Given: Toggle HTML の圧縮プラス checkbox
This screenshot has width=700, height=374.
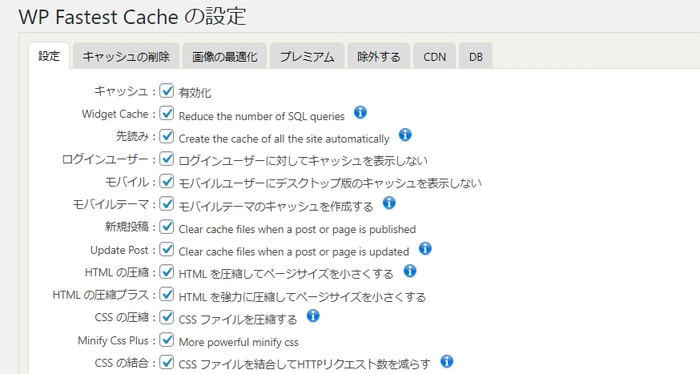Looking at the screenshot, I should (x=167, y=294).
